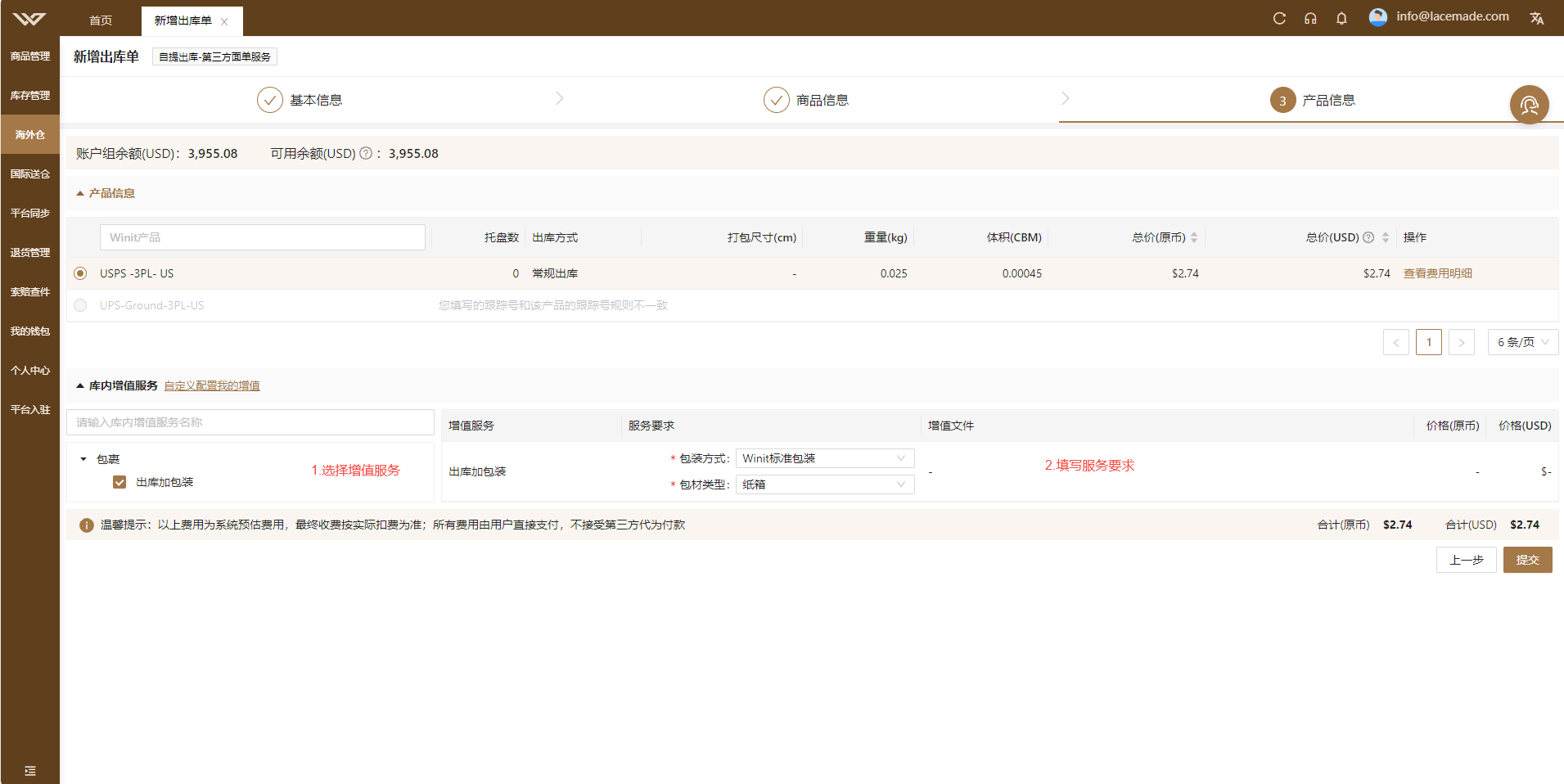Click the 出库加包装 service row label
The width and height of the screenshot is (1564, 784).
477,471
